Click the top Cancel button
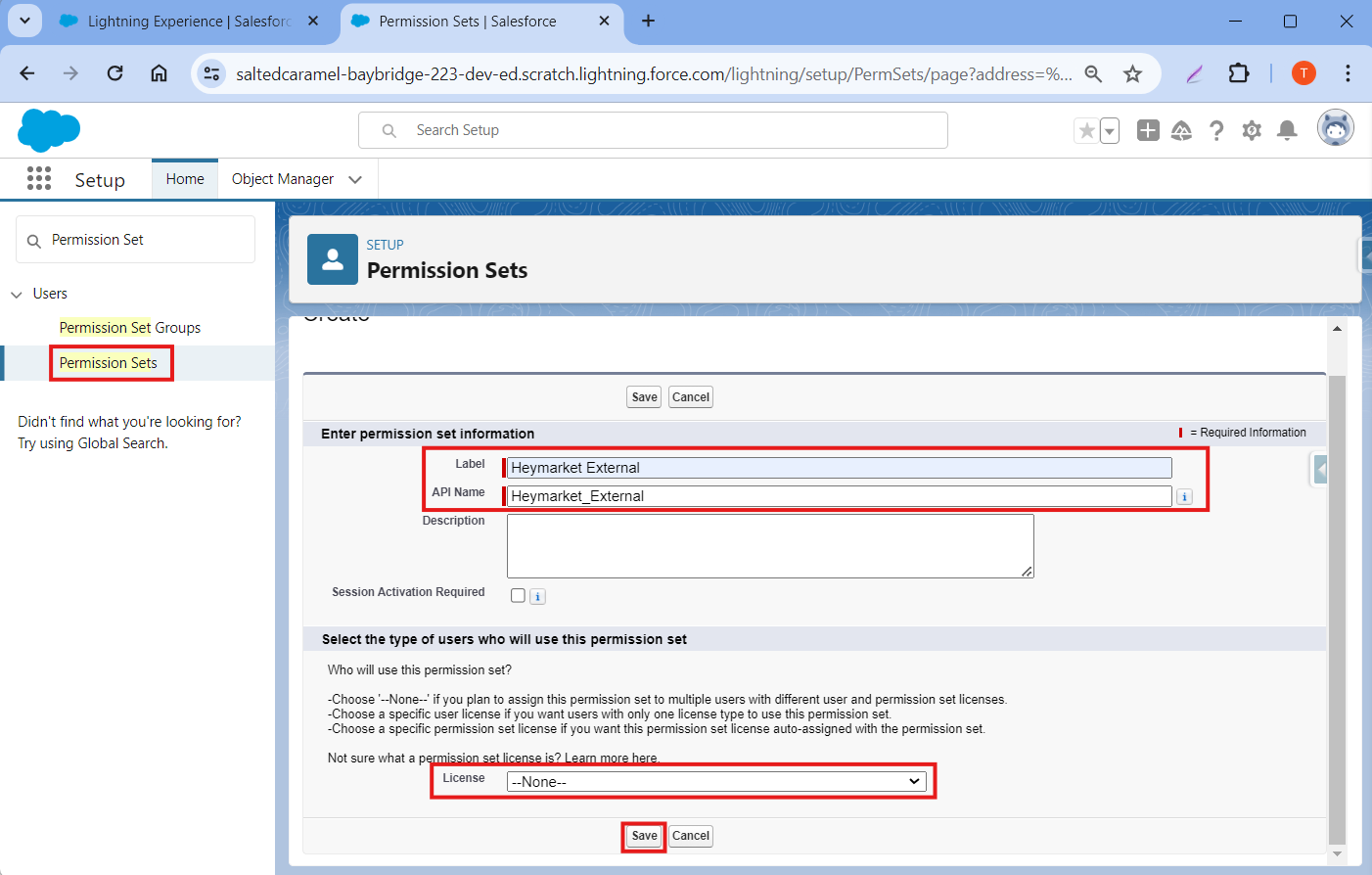The height and width of the screenshot is (875, 1372). [x=691, y=397]
